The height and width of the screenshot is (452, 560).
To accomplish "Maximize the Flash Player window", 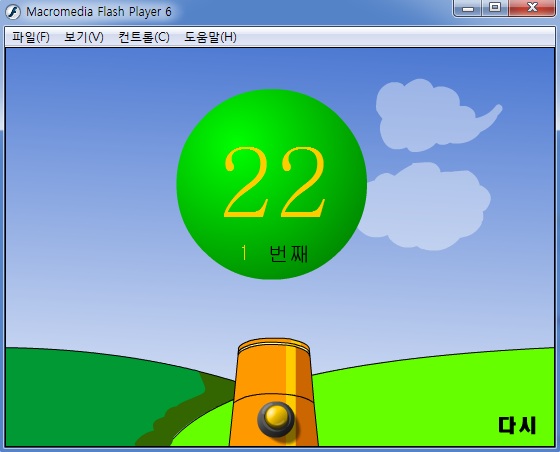I will point(495,8).
